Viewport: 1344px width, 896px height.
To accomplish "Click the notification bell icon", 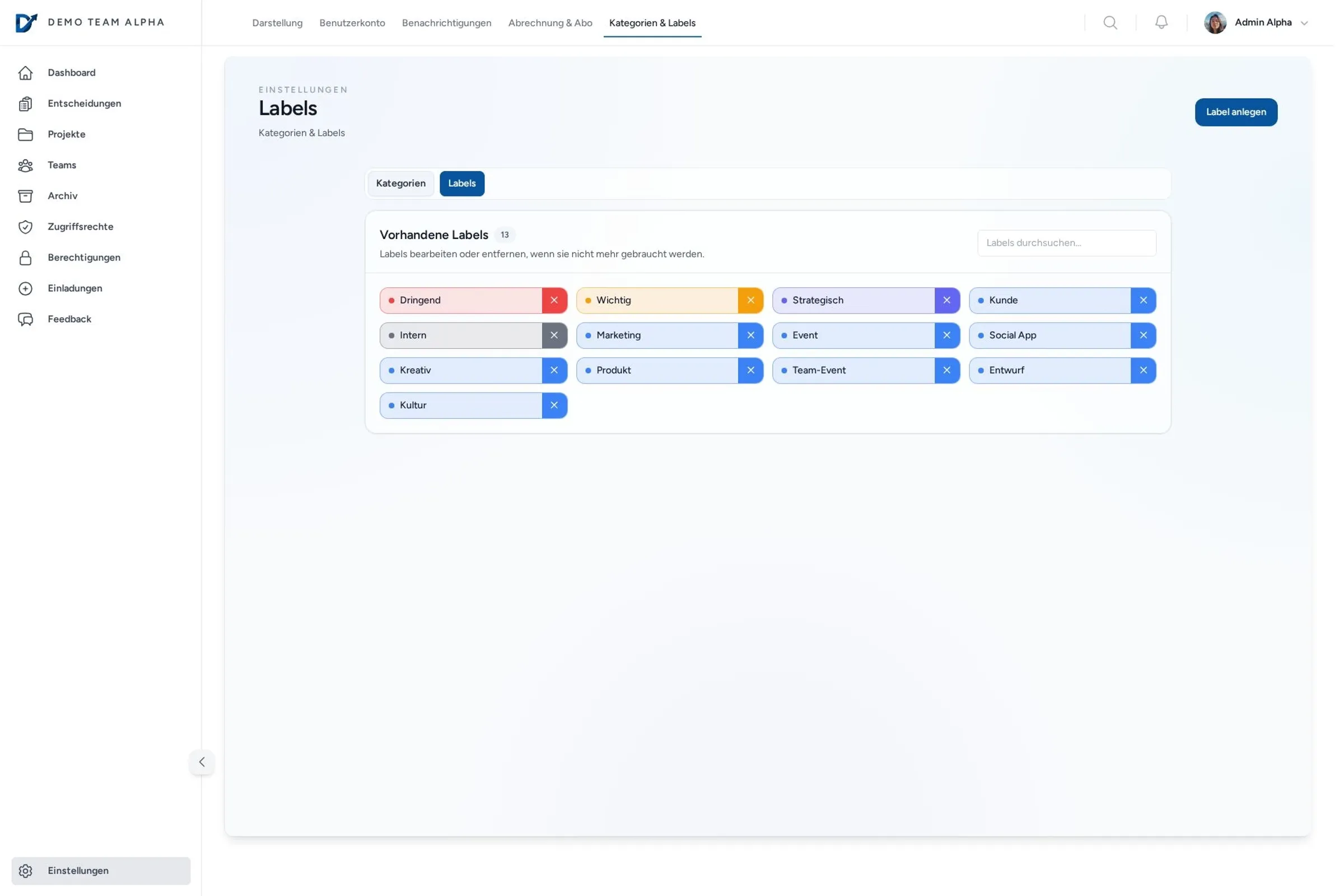I will coord(1160,23).
